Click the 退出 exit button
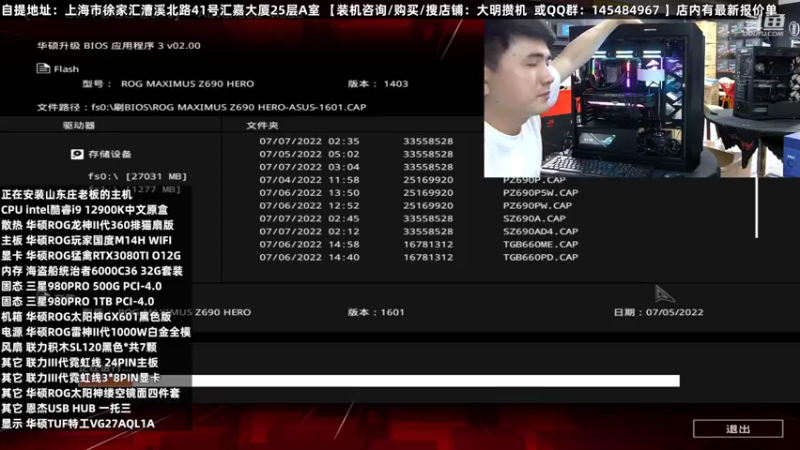Viewport: 800px width, 450px height. 738,429
